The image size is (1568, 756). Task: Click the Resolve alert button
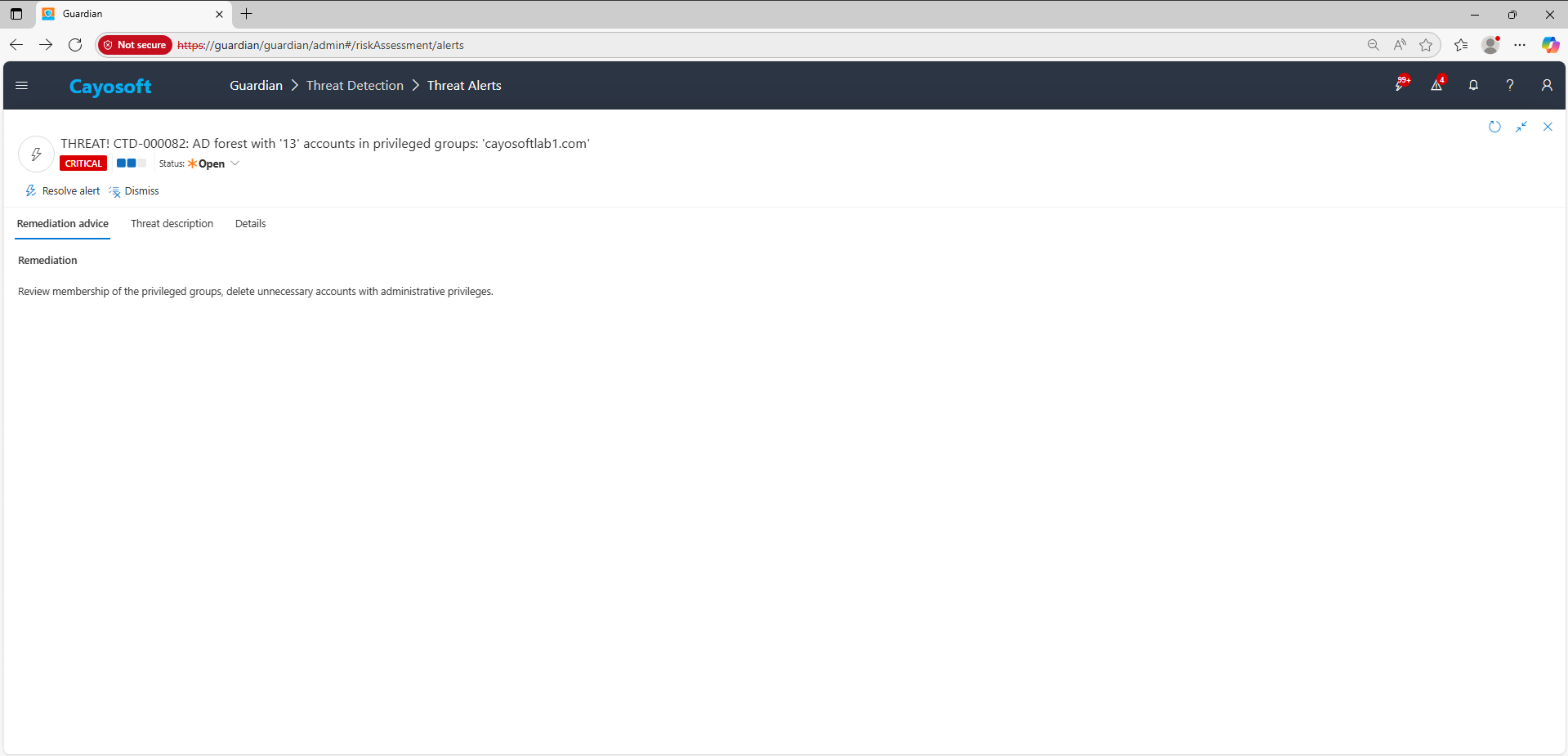[x=63, y=191]
